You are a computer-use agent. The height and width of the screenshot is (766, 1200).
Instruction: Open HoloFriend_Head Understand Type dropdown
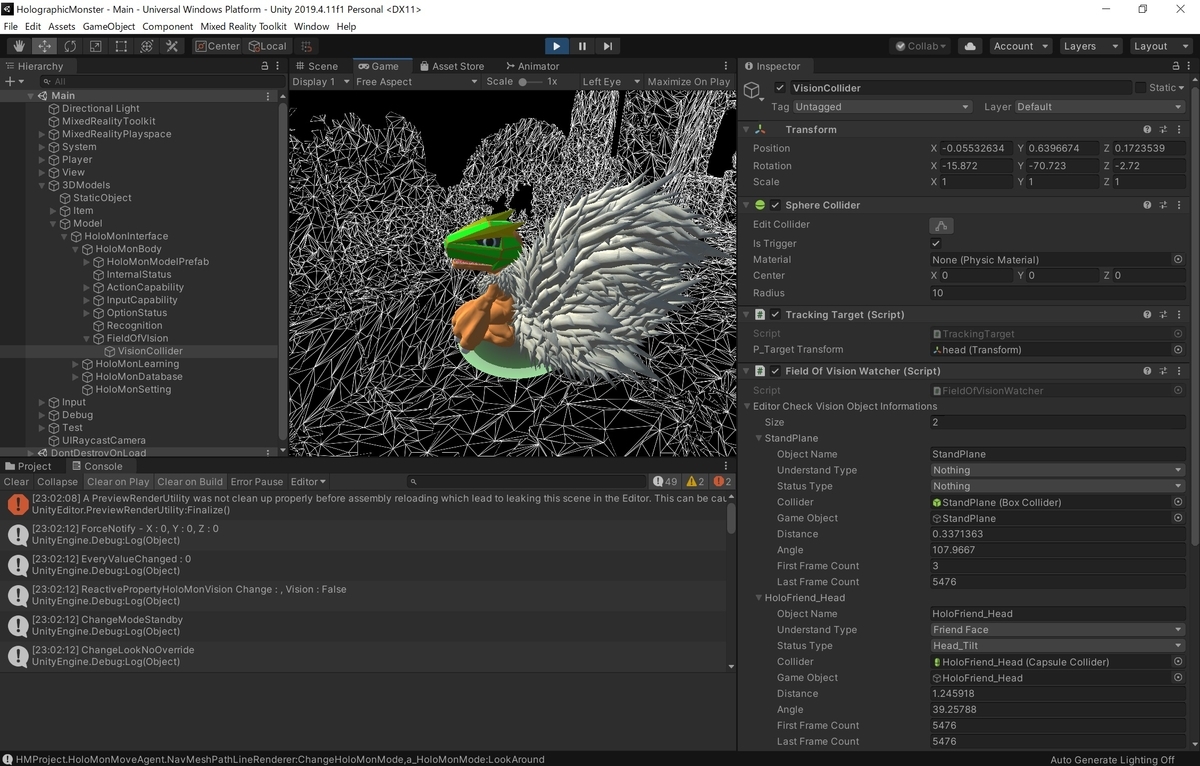[1057, 630]
